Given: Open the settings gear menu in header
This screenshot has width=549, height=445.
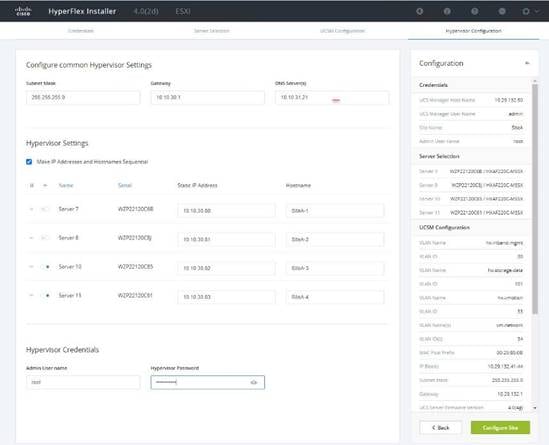Looking at the screenshot, I should pyautogui.click(x=526, y=11).
